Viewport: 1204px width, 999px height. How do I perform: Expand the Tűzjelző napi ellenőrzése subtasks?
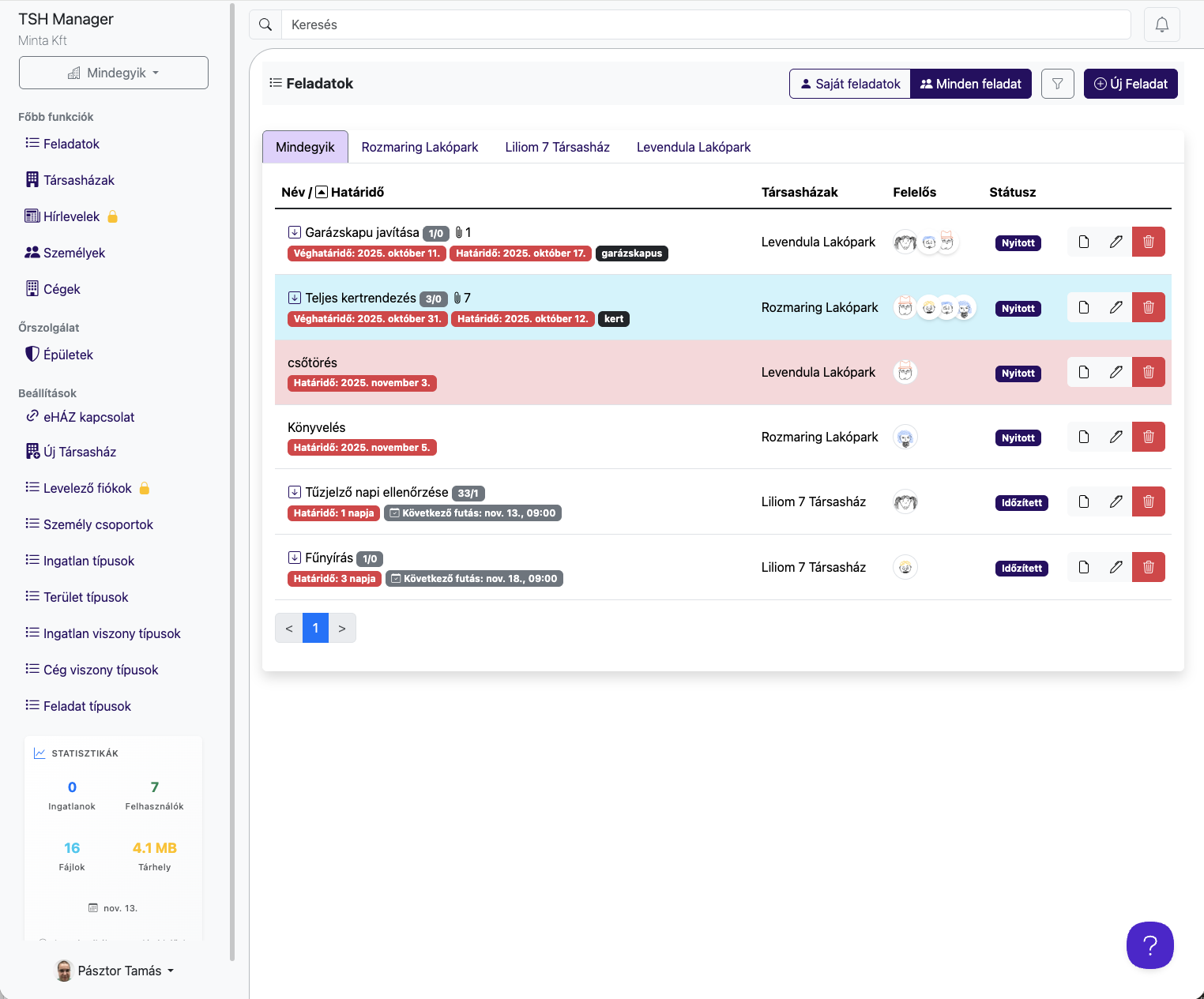pyautogui.click(x=294, y=492)
